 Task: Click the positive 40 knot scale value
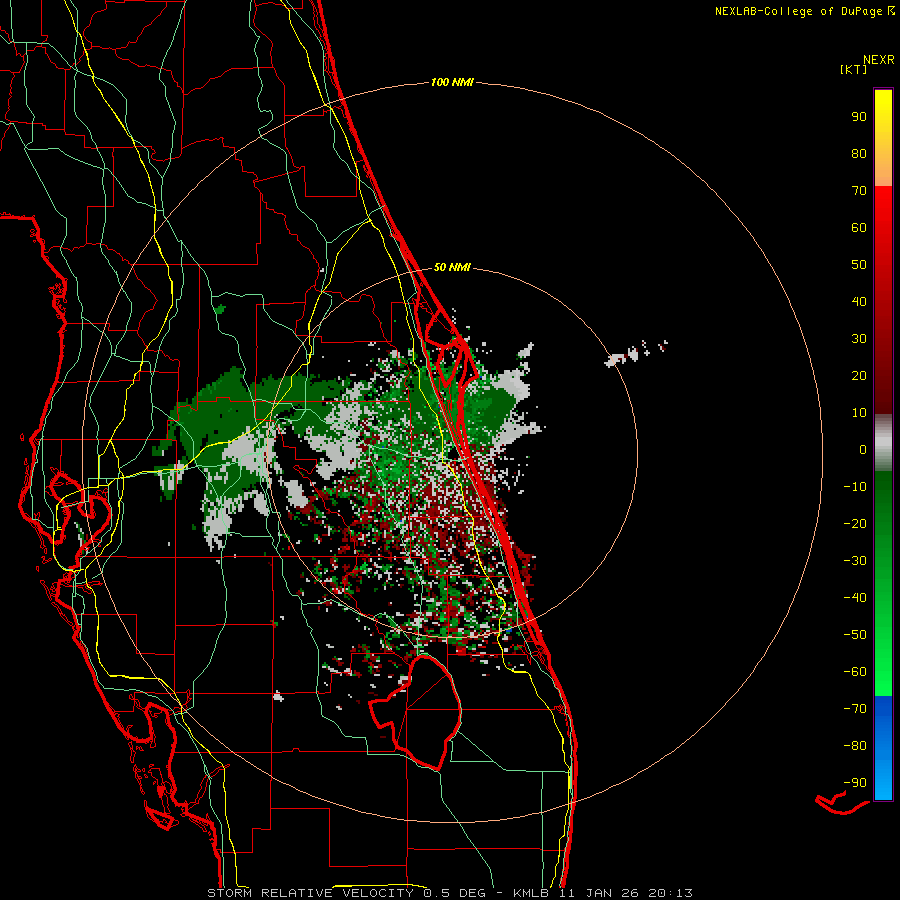coord(859,301)
